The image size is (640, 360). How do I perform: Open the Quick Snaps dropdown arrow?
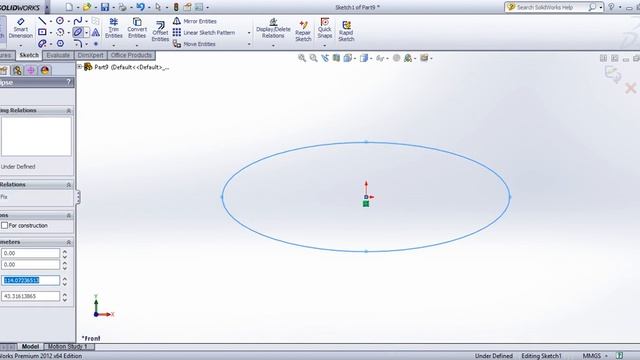tap(324, 45)
